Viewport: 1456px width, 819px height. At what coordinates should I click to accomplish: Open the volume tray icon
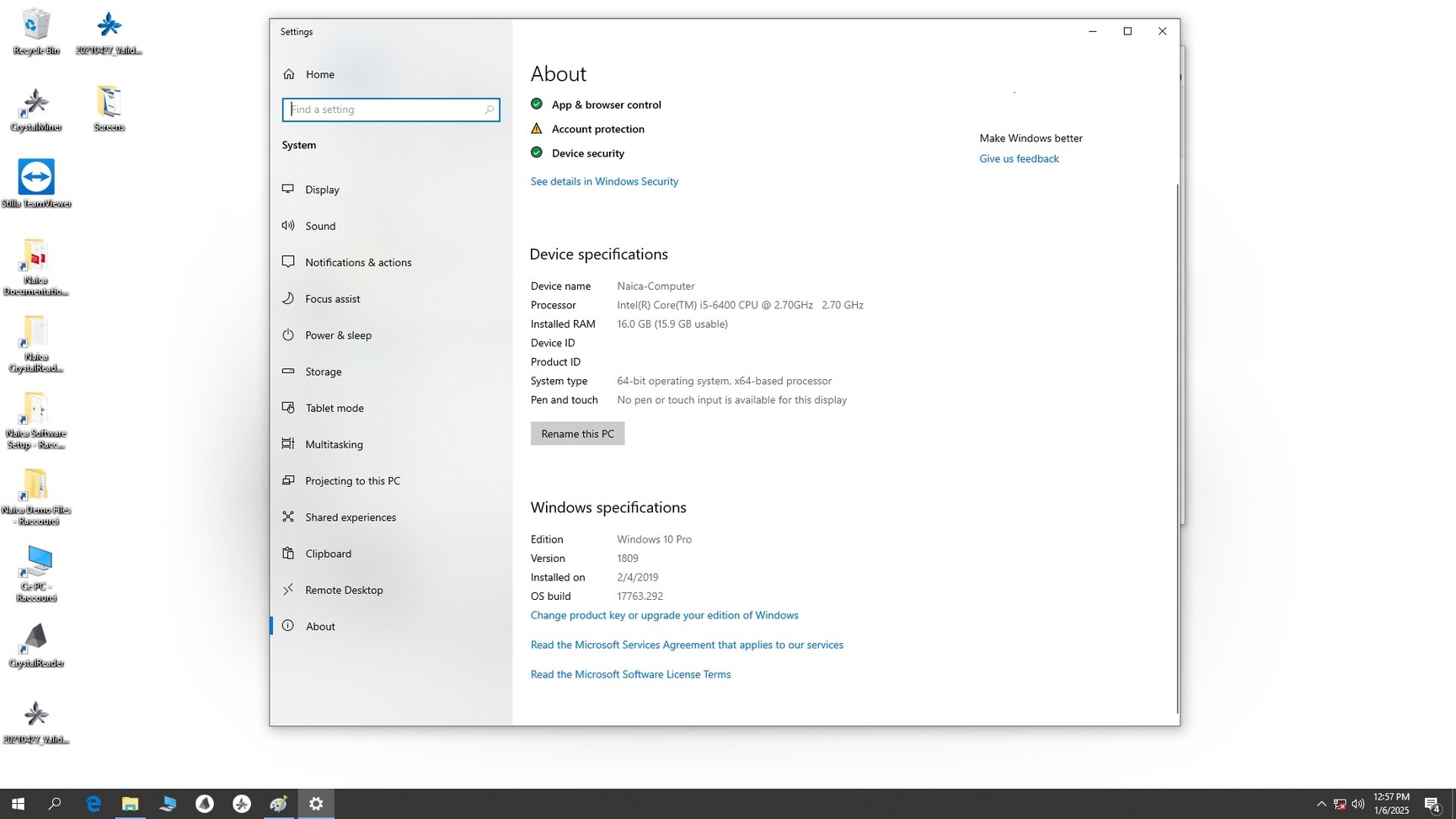point(1358,804)
